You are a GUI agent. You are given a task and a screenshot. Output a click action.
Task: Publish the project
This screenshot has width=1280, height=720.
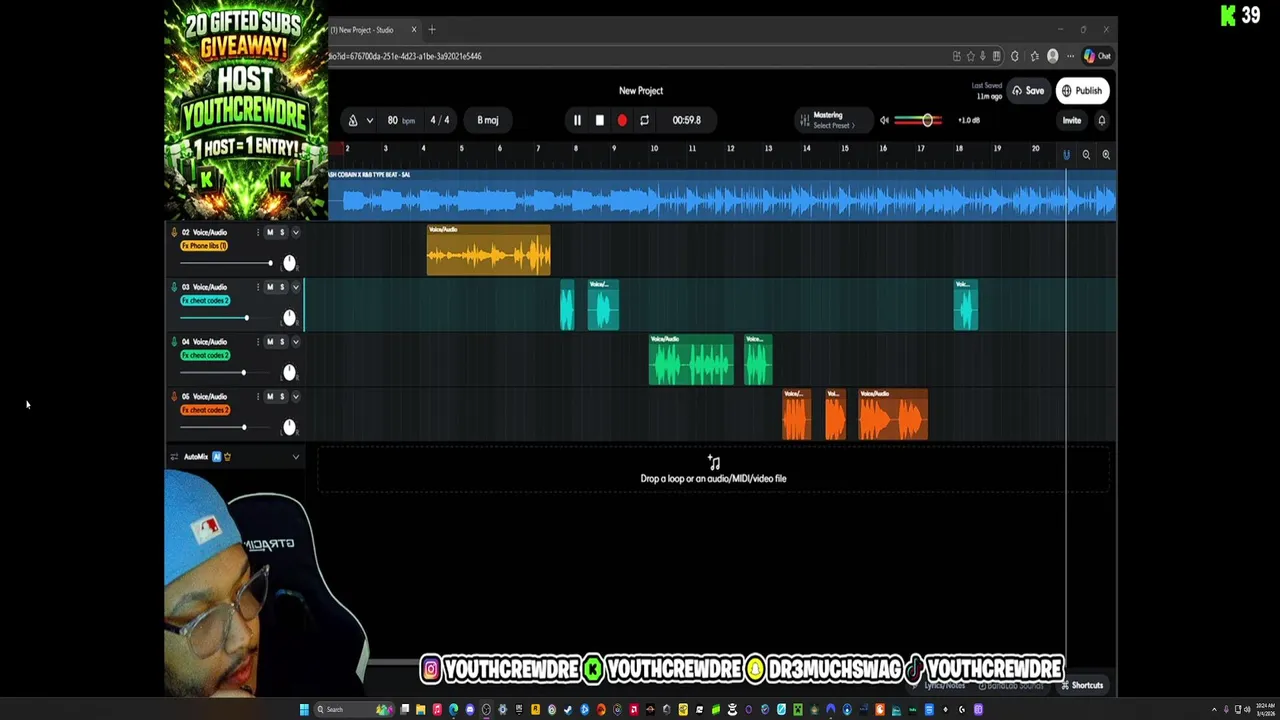(1082, 91)
